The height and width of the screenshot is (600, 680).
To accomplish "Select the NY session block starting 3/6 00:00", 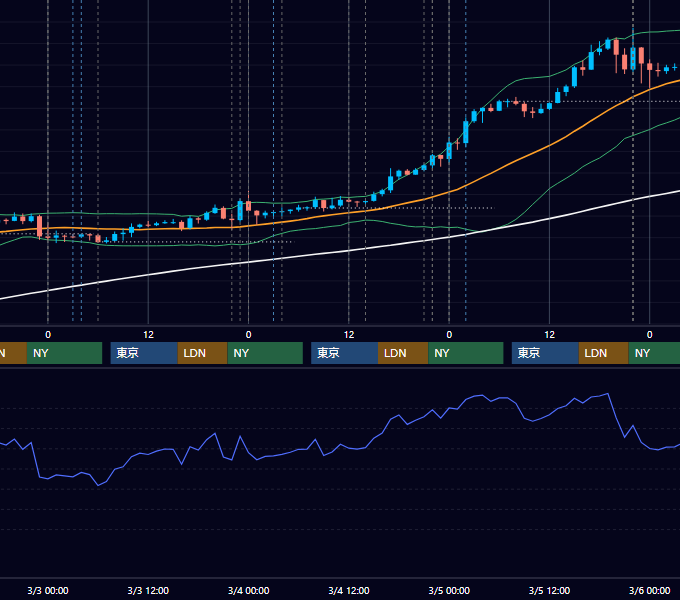I will coord(654,353).
